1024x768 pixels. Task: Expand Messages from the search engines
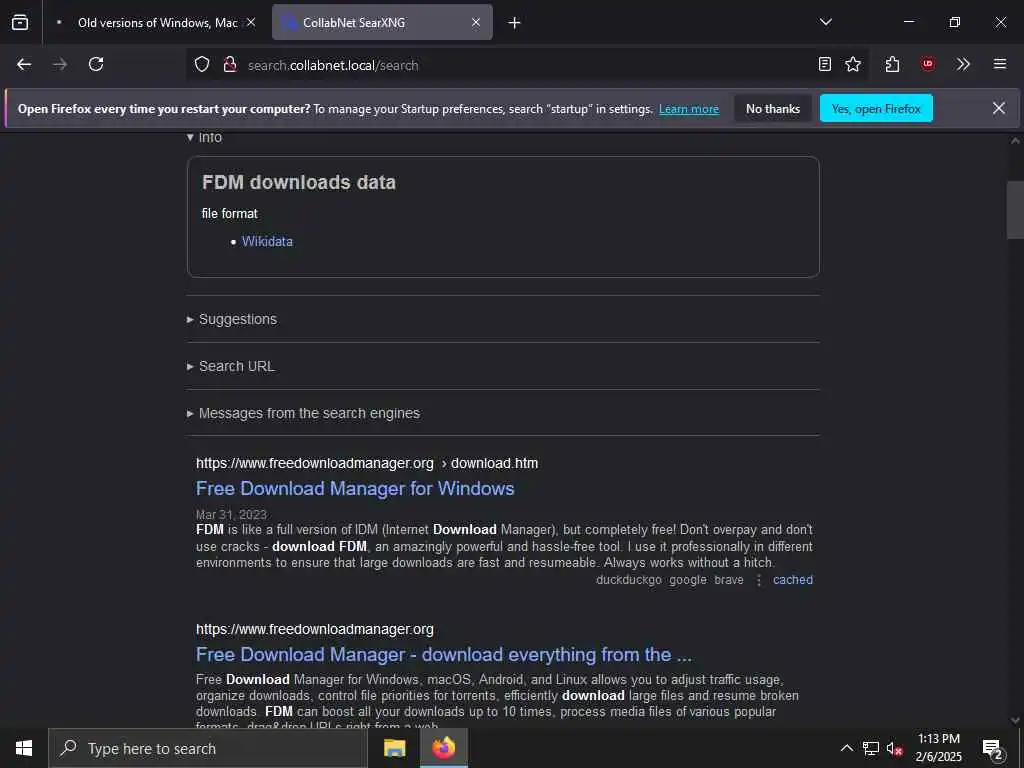(303, 413)
